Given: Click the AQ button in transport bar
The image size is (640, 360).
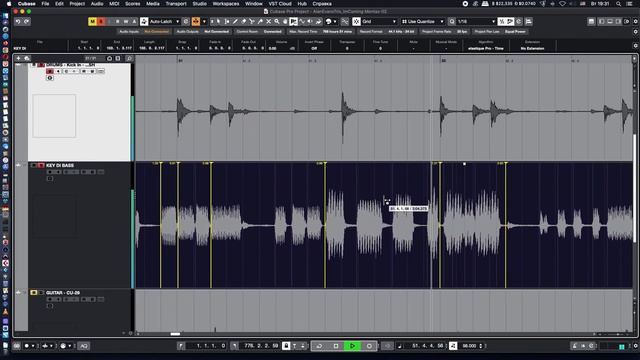Looking at the screenshot, I should [84, 346].
